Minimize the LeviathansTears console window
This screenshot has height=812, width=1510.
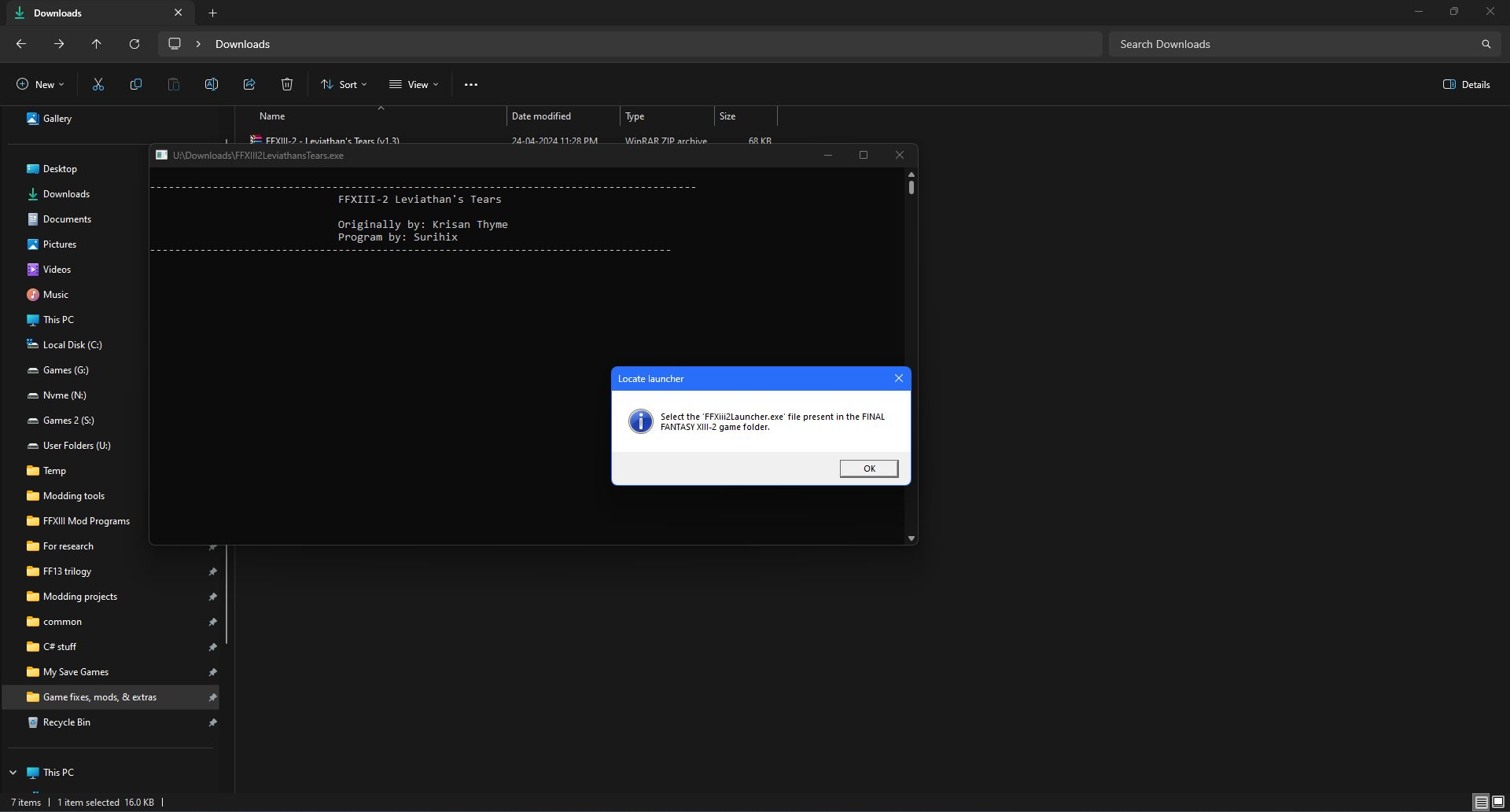click(x=828, y=155)
